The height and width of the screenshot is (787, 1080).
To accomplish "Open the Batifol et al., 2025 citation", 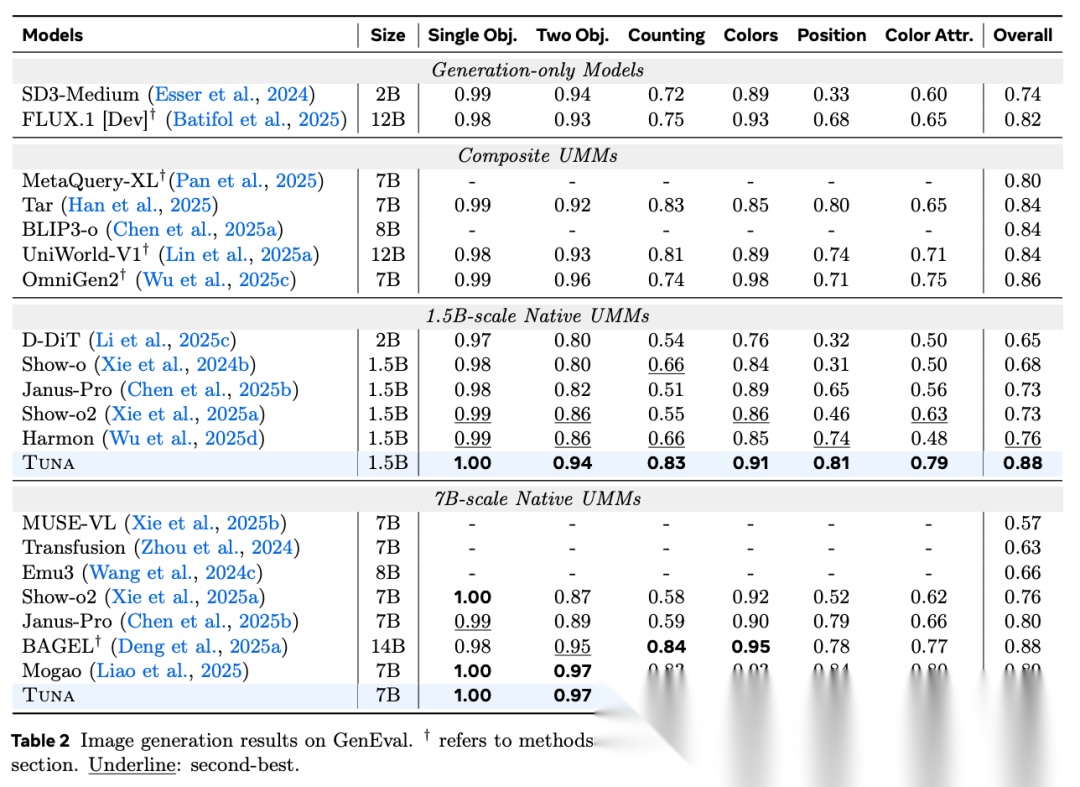I will (x=256, y=120).
